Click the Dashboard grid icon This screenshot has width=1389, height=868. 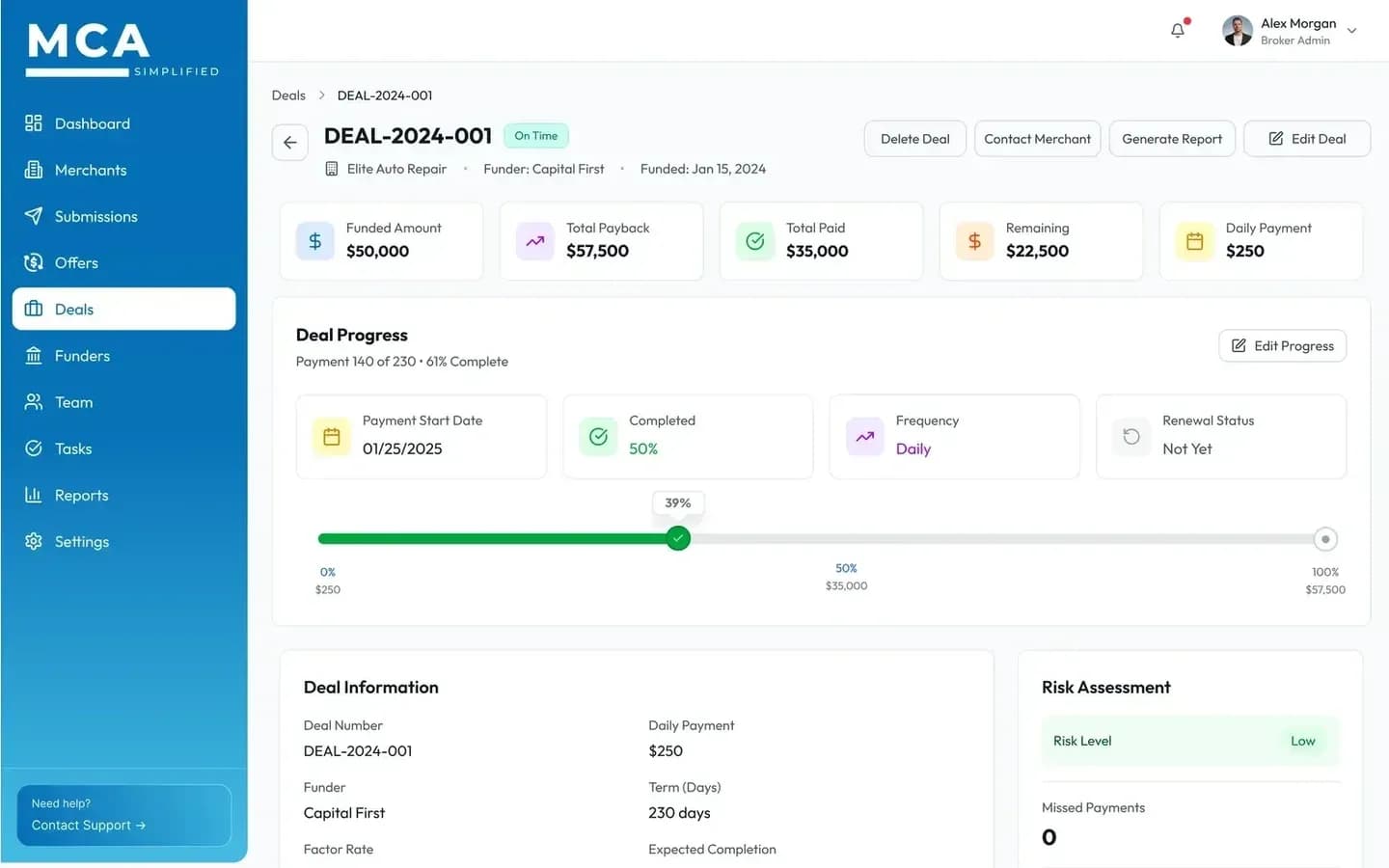point(34,123)
